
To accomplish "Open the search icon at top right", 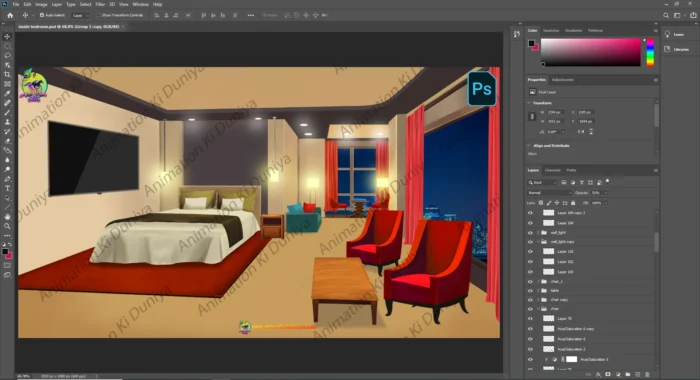I will [666, 15].
